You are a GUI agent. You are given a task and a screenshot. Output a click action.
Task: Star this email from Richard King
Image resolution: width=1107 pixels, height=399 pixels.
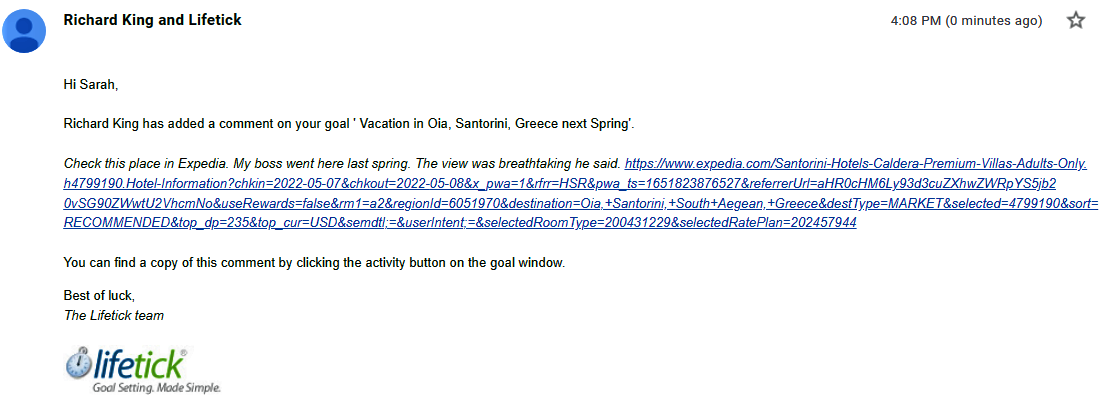tap(1075, 20)
